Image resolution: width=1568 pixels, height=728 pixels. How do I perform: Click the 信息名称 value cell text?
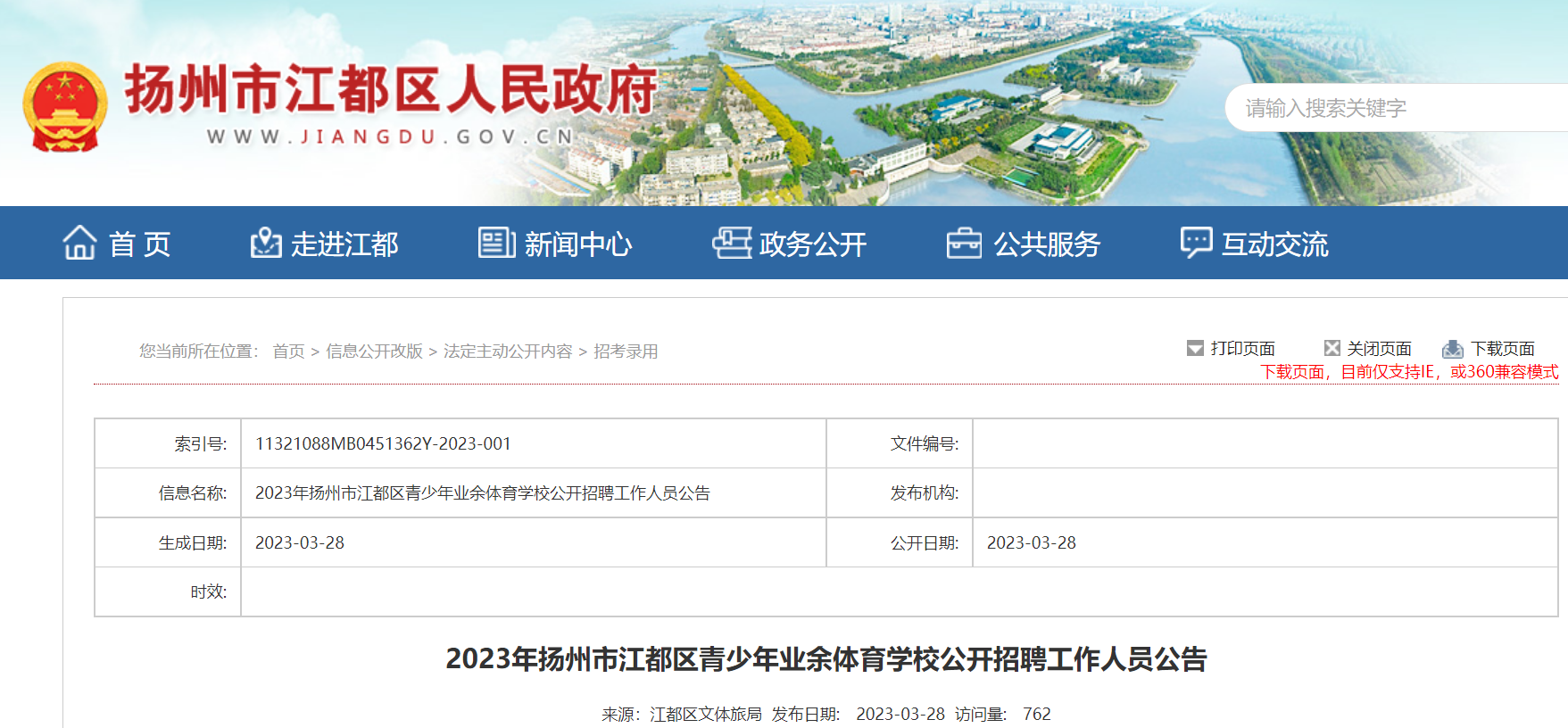point(483,493)
